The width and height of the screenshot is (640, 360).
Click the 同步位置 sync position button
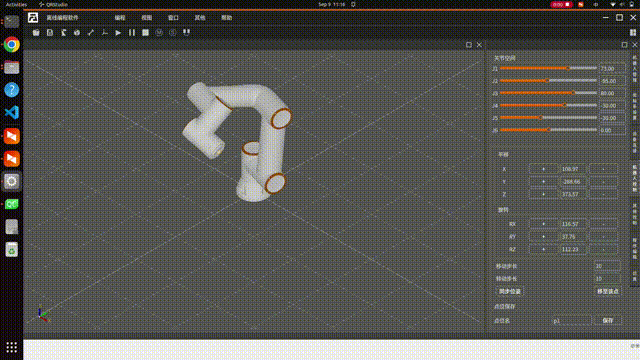[510, 291]
